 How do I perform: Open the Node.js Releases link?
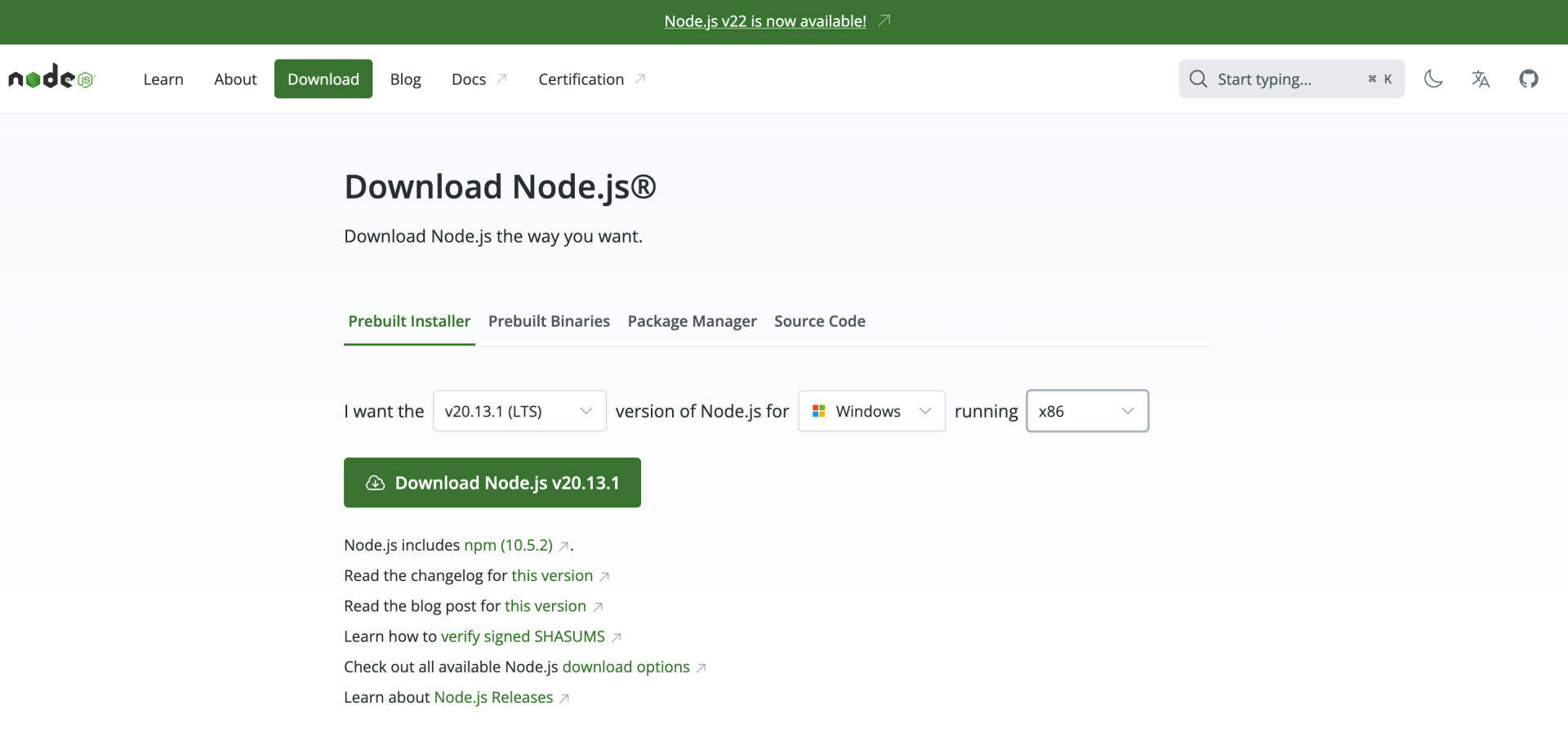tap(493, 697)
